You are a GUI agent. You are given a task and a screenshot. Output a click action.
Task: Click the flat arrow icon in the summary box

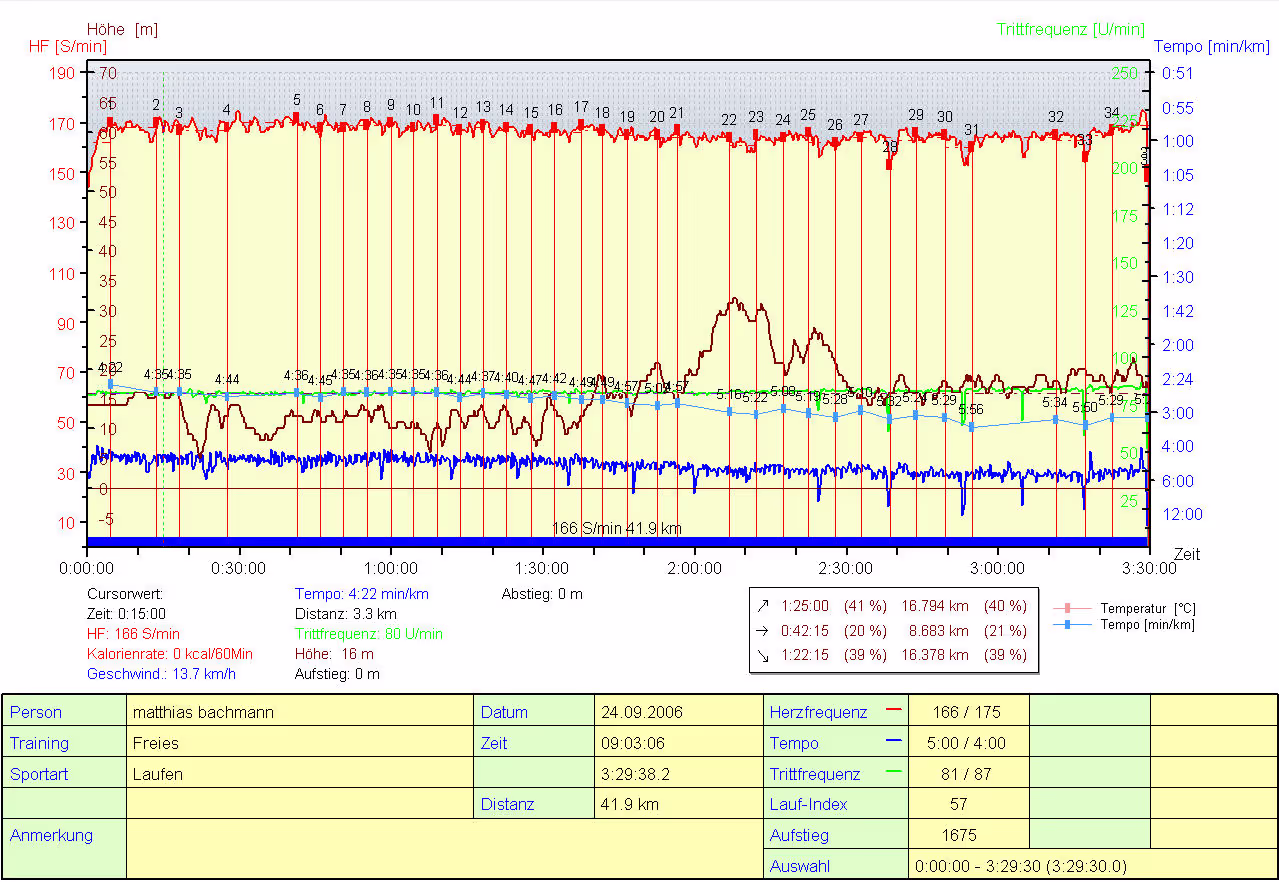pos(764,631)
